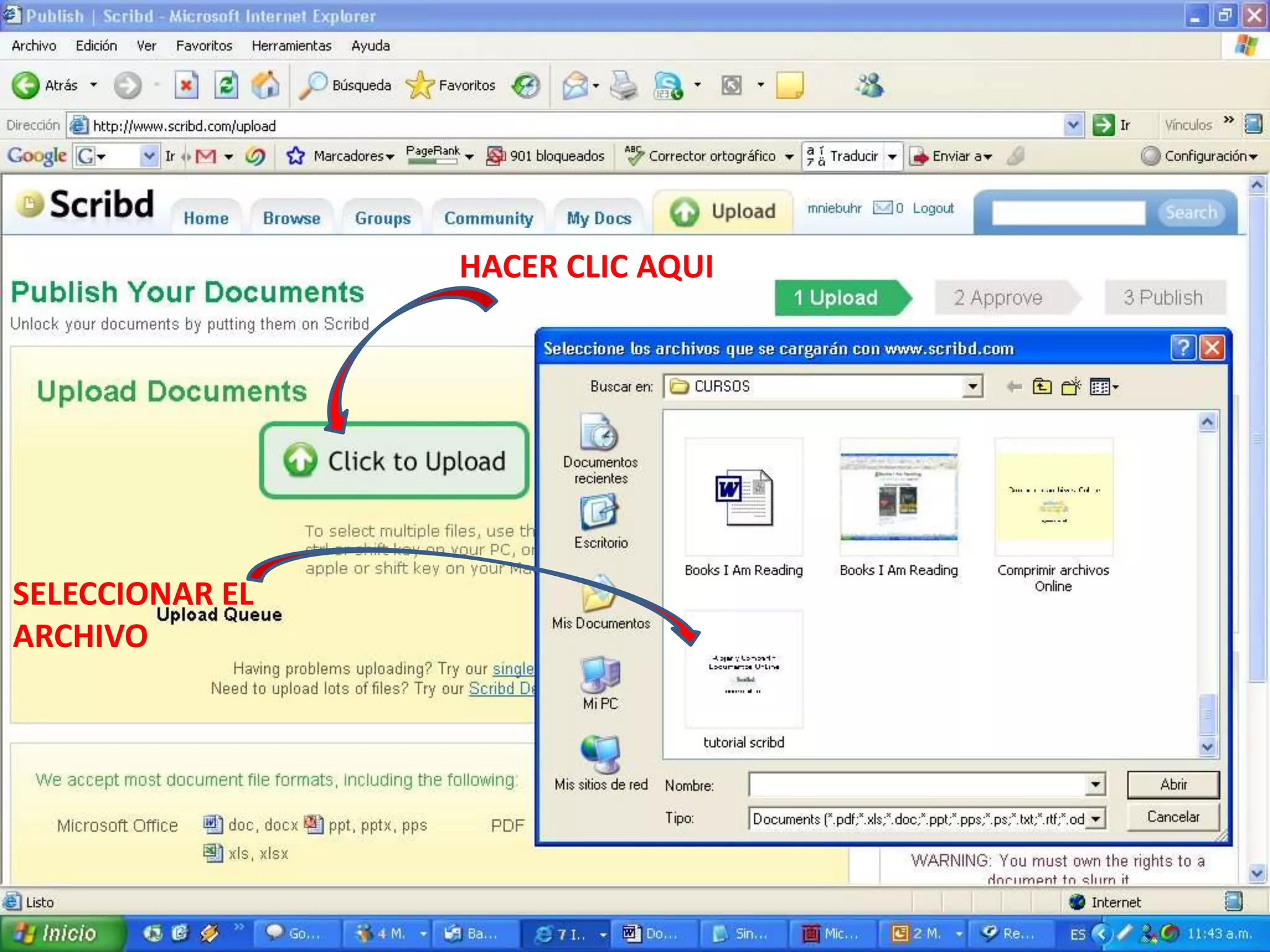Click the Abrir button

click(x=1173, y=785)
